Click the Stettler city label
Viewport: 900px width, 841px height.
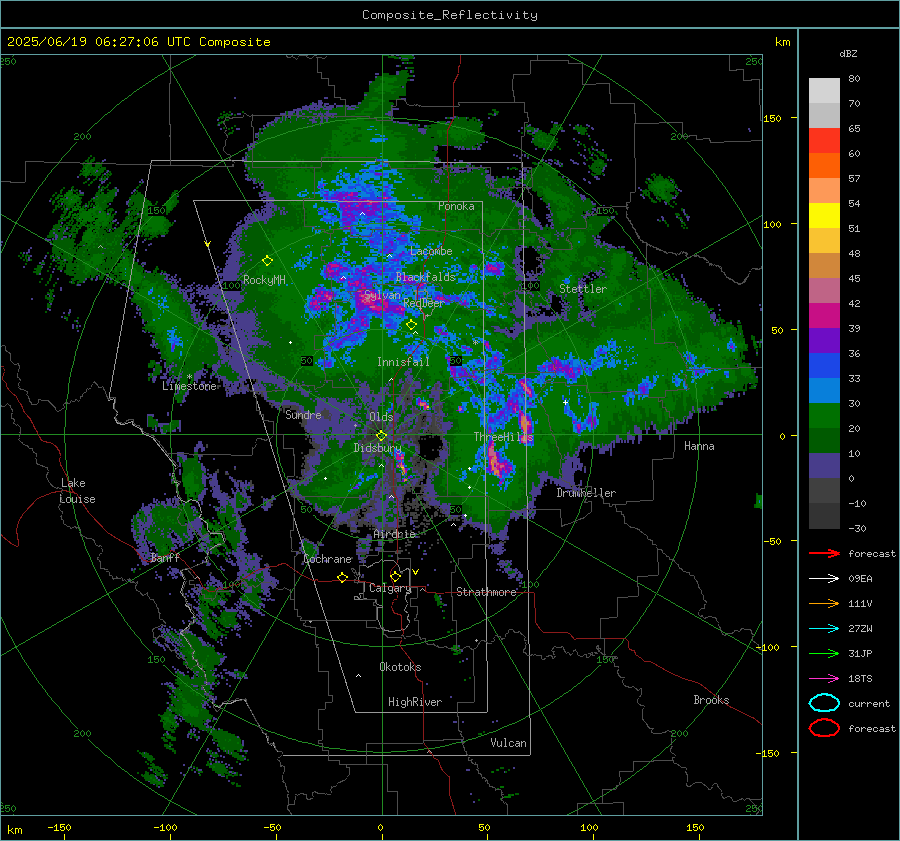click(x=583, y=289)
